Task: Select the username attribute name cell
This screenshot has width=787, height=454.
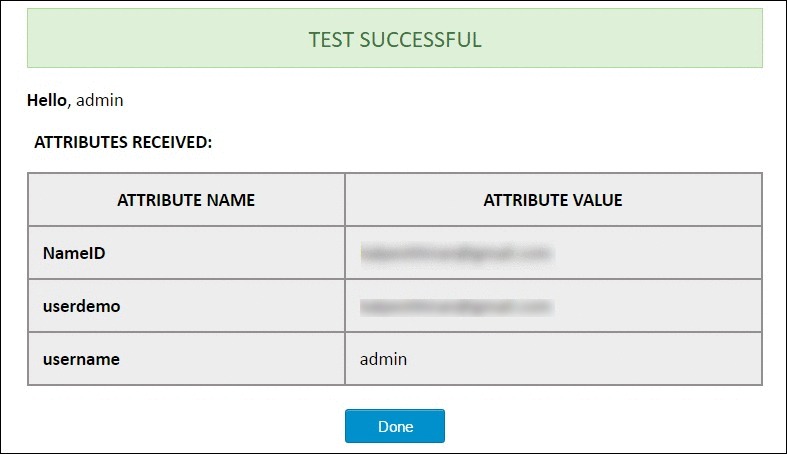Action: point(186,359)
